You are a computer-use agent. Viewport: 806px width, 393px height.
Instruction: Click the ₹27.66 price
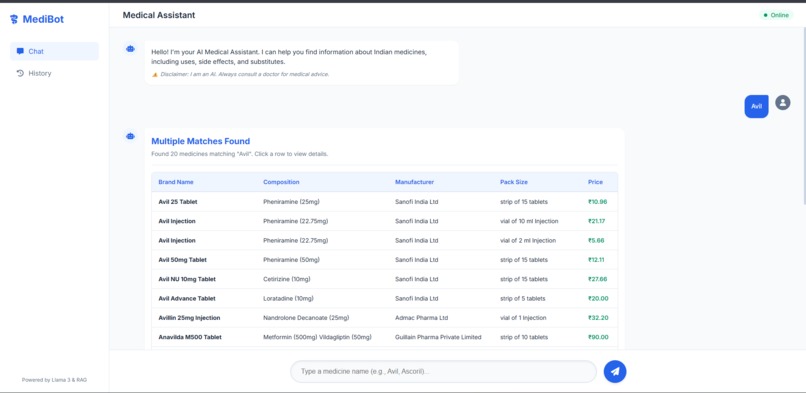pyautogui.click(x=597, y=279)
